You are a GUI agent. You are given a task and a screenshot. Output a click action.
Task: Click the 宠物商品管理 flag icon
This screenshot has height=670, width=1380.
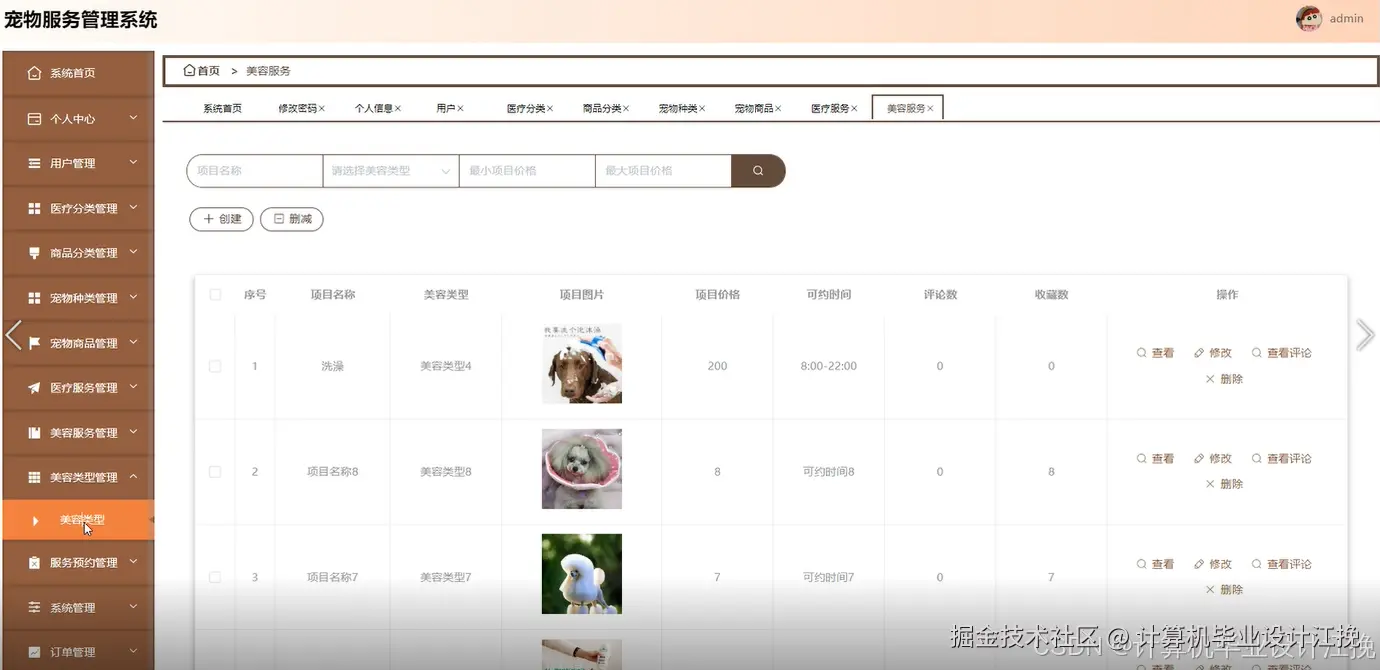[34, 343]
